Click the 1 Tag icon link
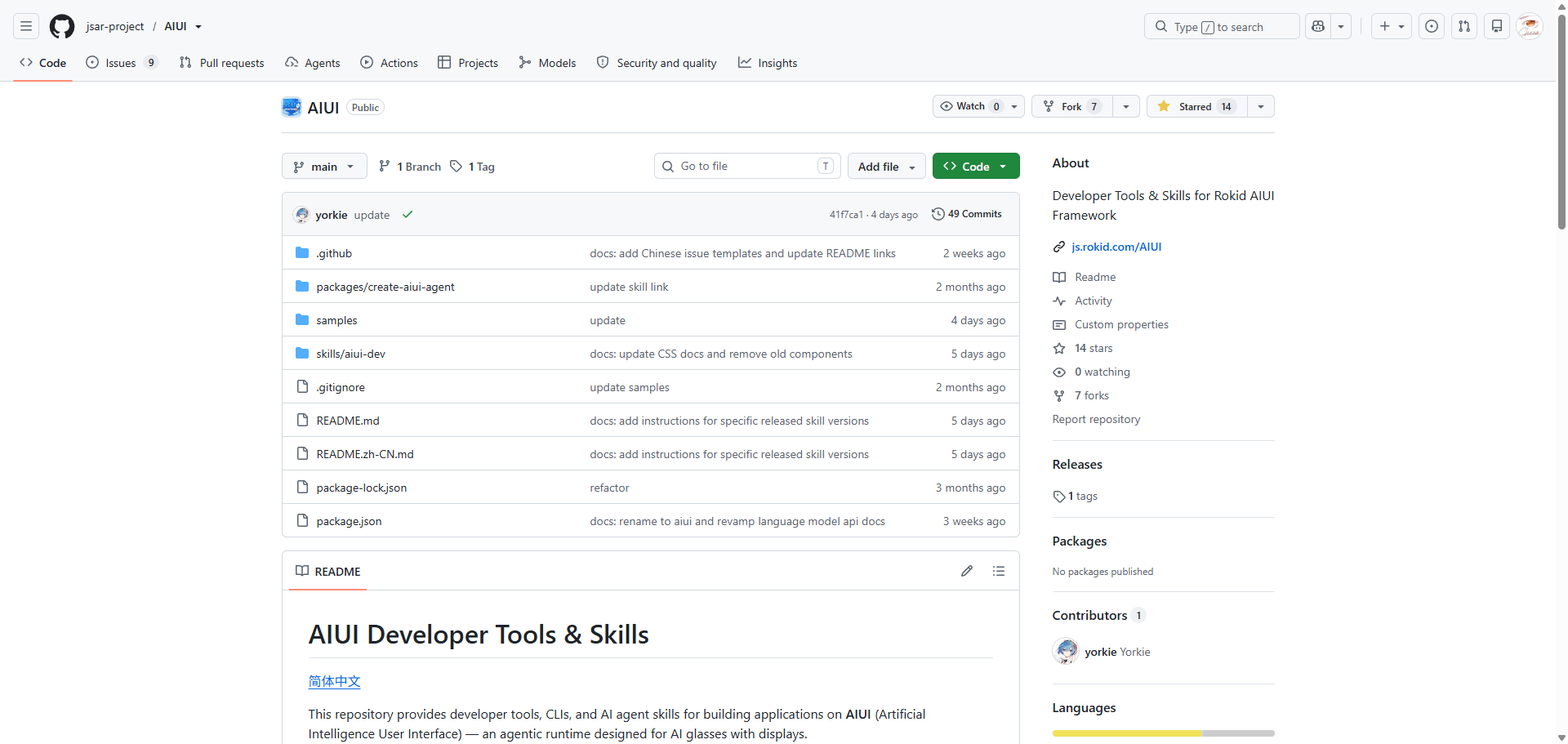This screenshot has height=744, width=1568. 472,167
